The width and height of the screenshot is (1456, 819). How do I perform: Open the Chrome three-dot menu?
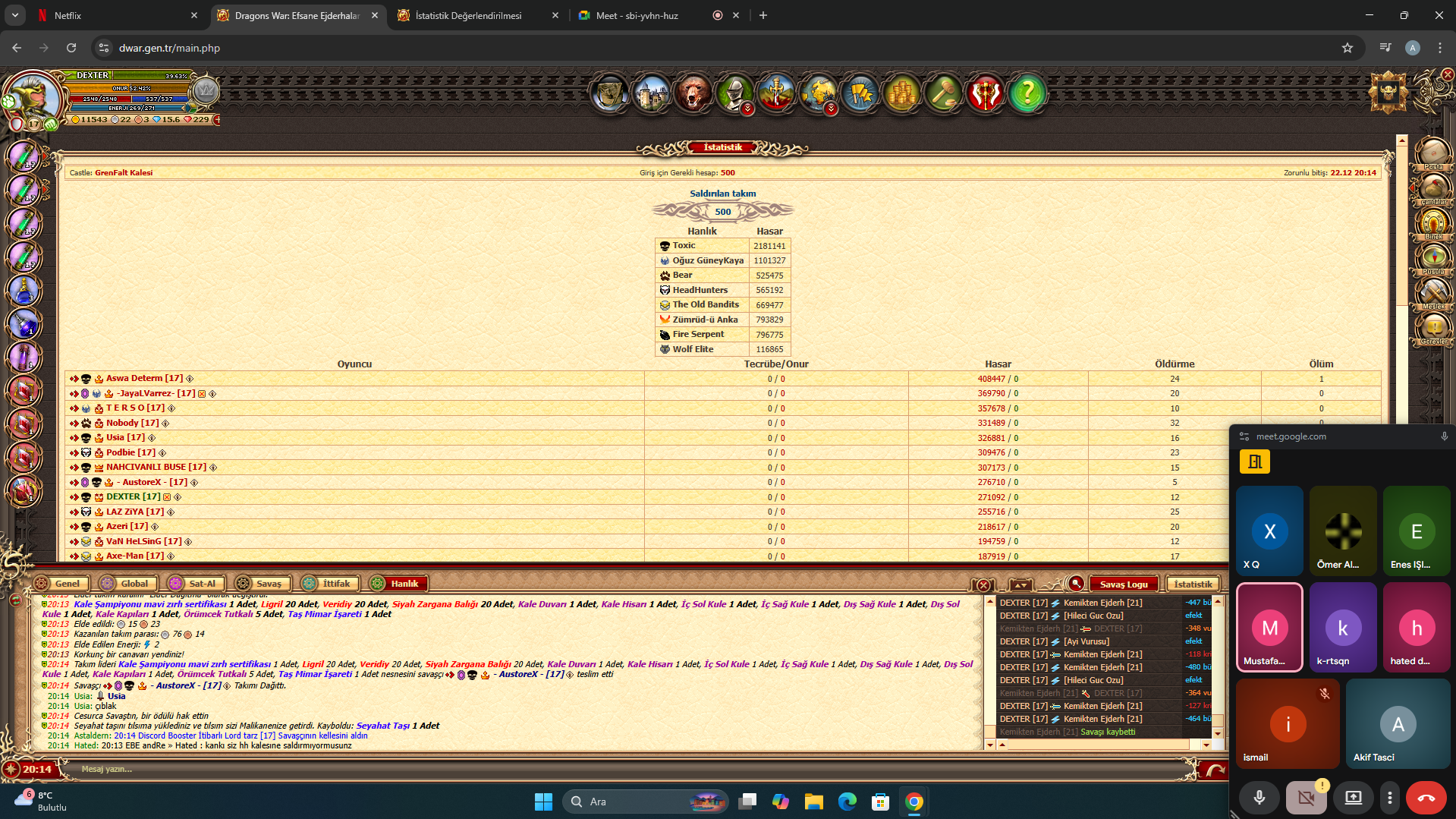coord(1440,48)
